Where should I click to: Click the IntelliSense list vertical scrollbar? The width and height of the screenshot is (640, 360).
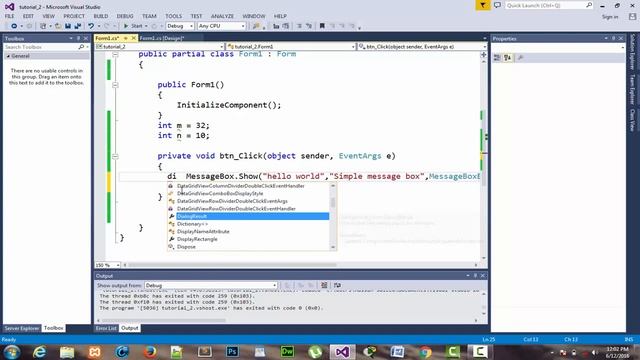pos(333,216)
